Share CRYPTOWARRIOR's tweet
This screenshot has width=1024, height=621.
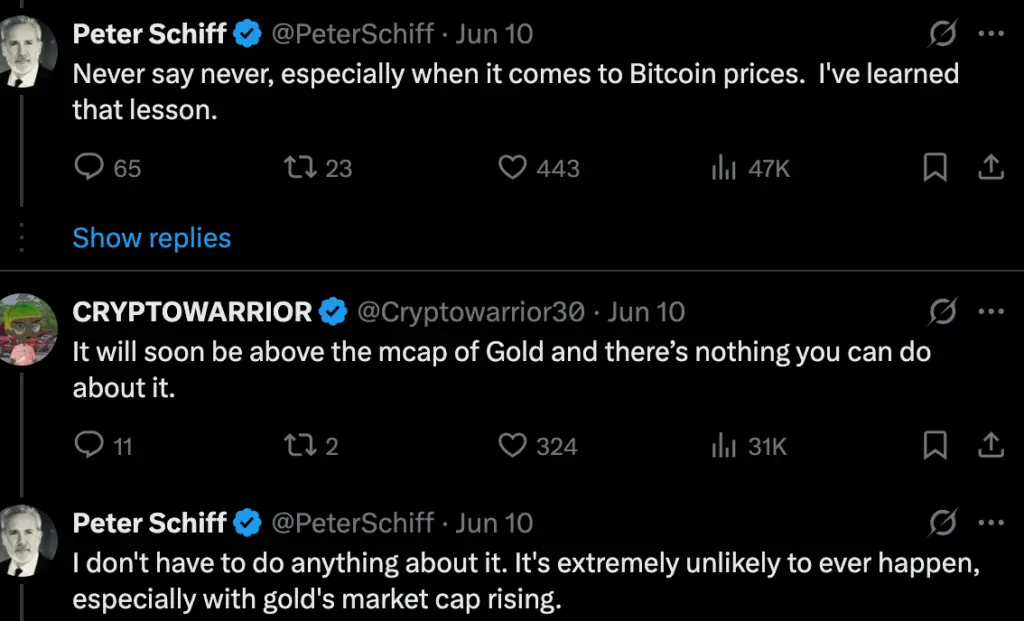[990, 445]
